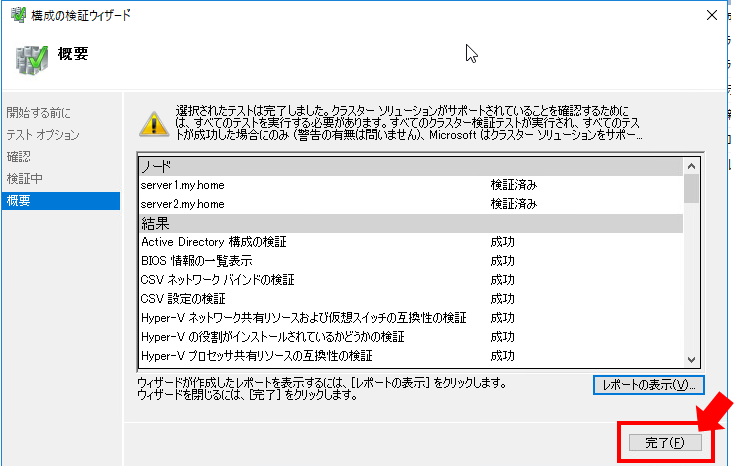Select Active Directory 構成の検証 row

pyautogui.click(x=411, y=242)
